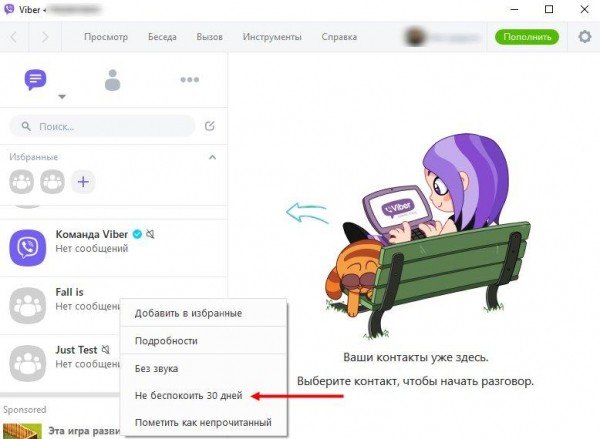
Task: Open the Просмотр menu
Action: pyautogui.click(x=106, y=37)
